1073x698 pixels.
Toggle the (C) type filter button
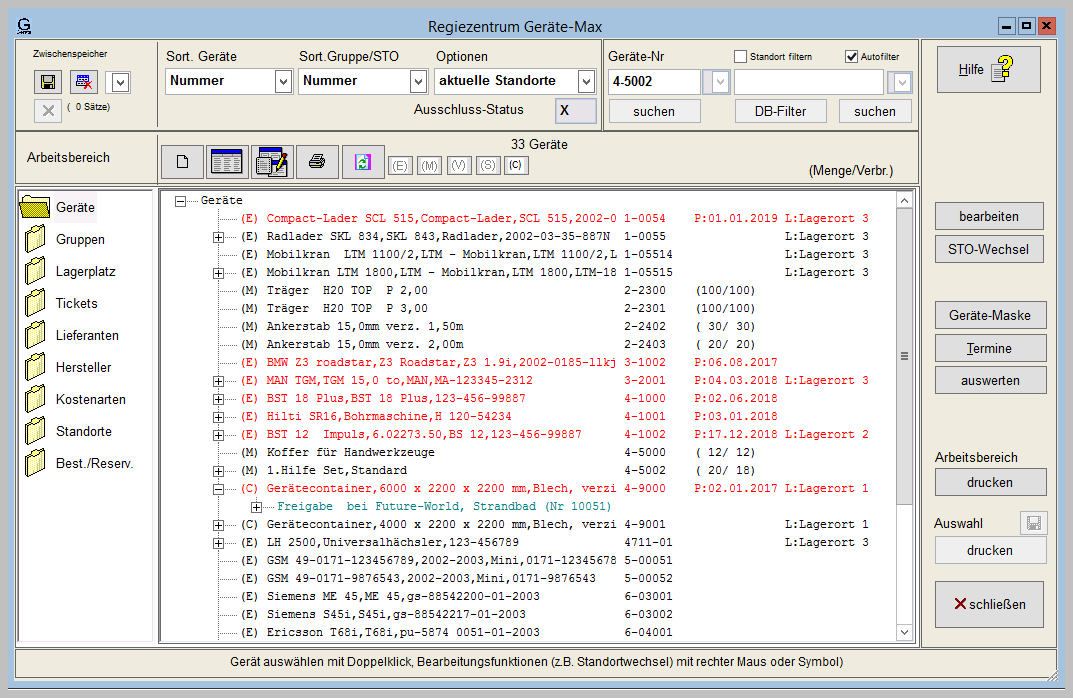[x=516, y=165]
